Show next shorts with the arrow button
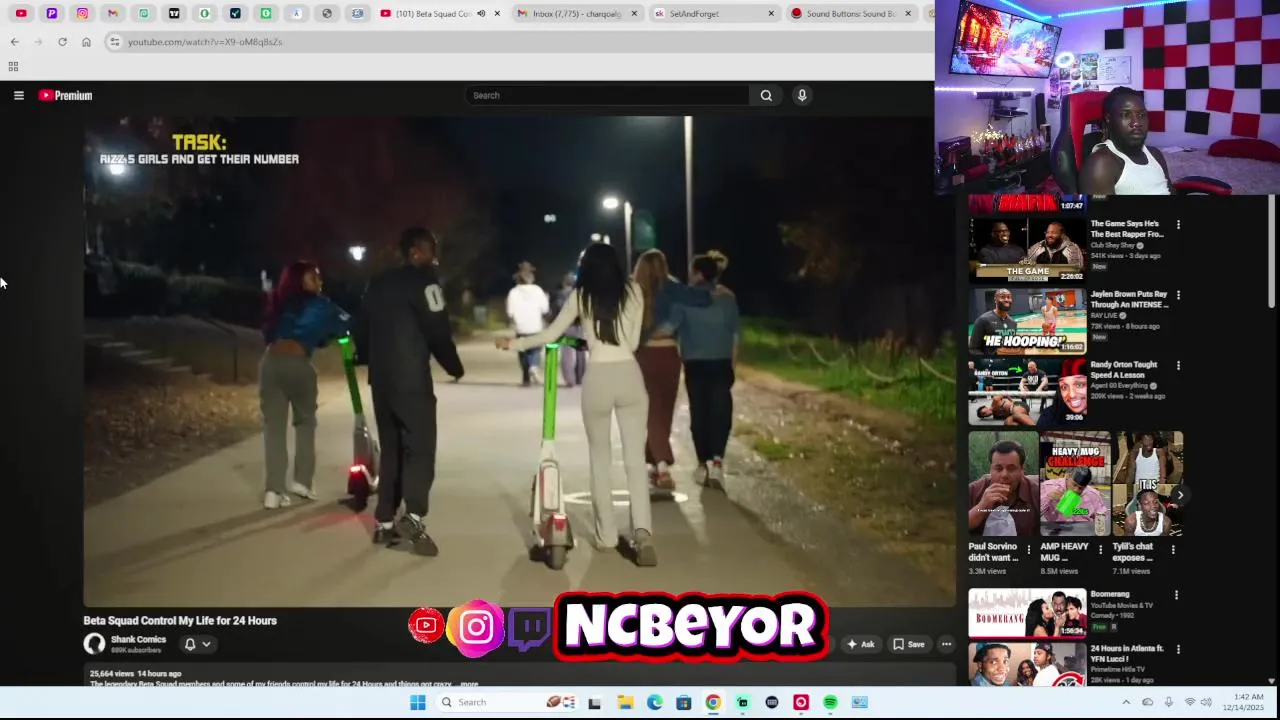 point(1180,495)
